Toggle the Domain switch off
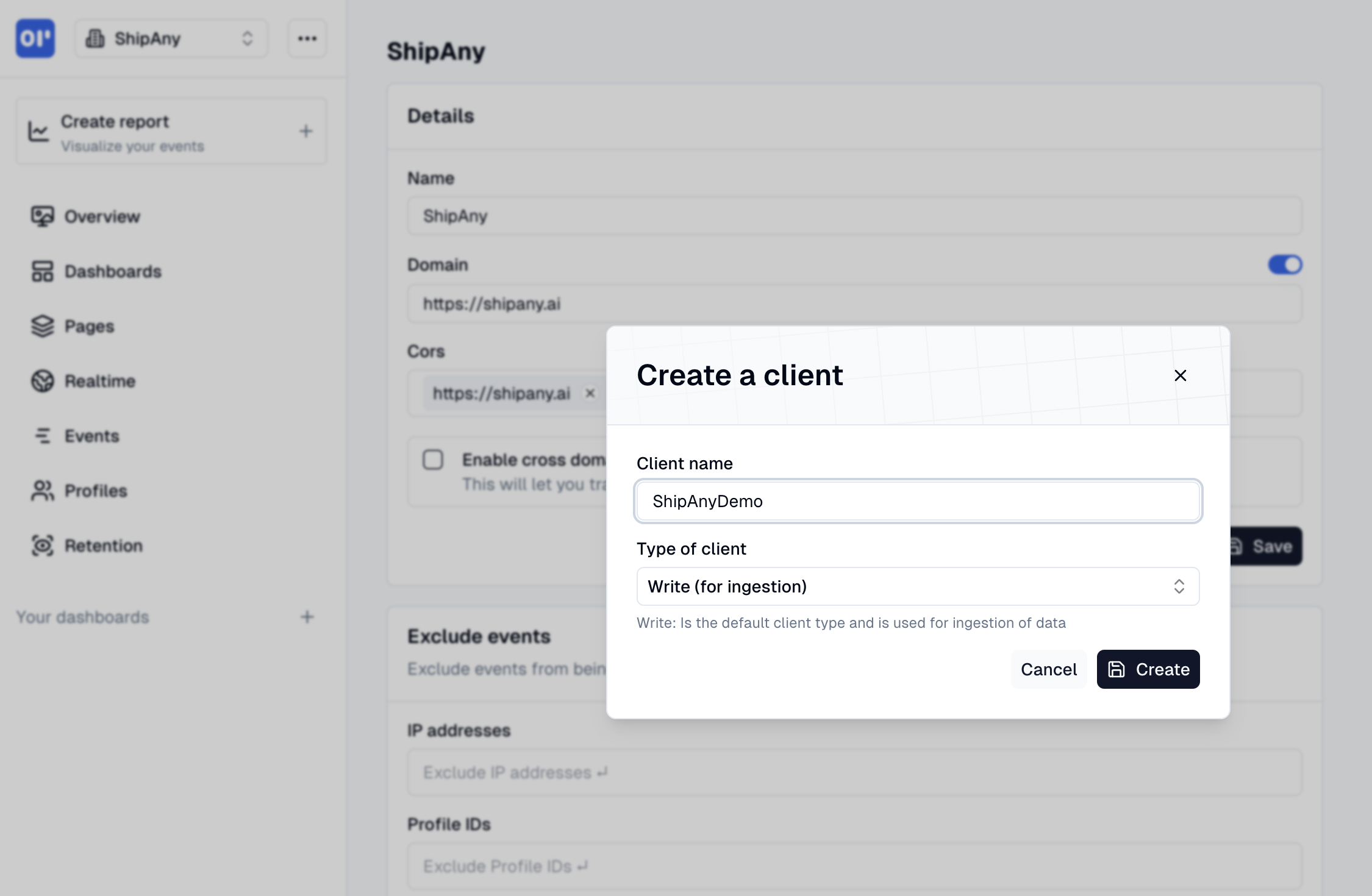This screenshot has width=1372, height=896. tap(1285, 265)
